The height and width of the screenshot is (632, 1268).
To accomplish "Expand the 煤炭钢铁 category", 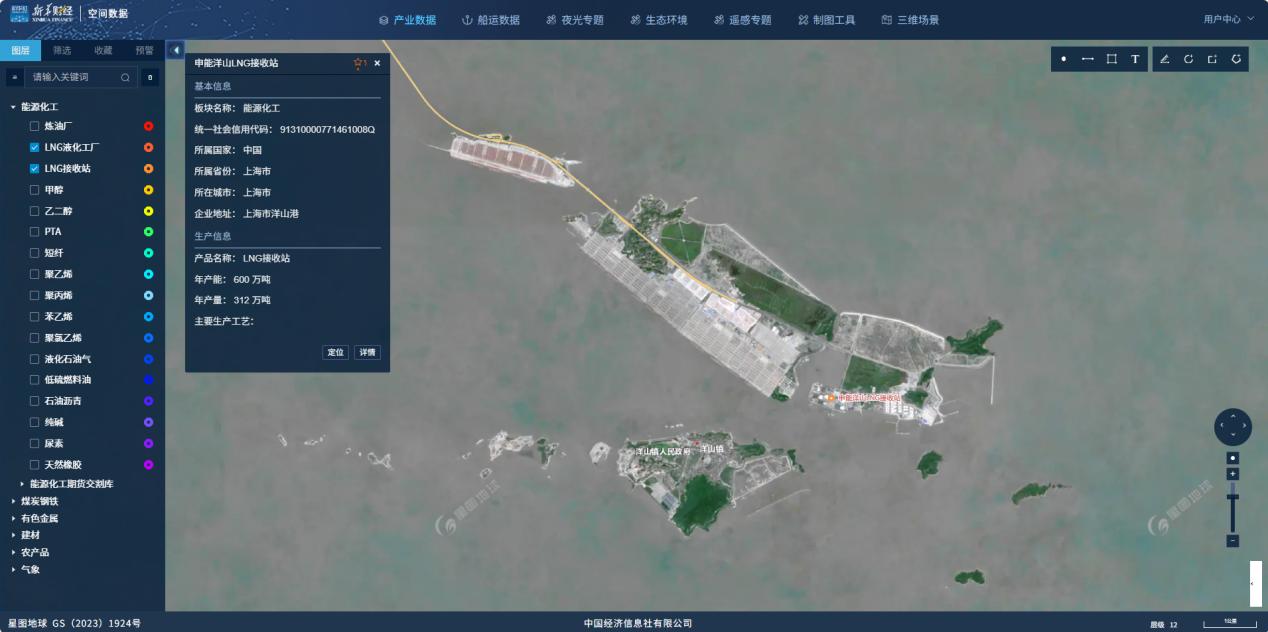I will point(13,501).
